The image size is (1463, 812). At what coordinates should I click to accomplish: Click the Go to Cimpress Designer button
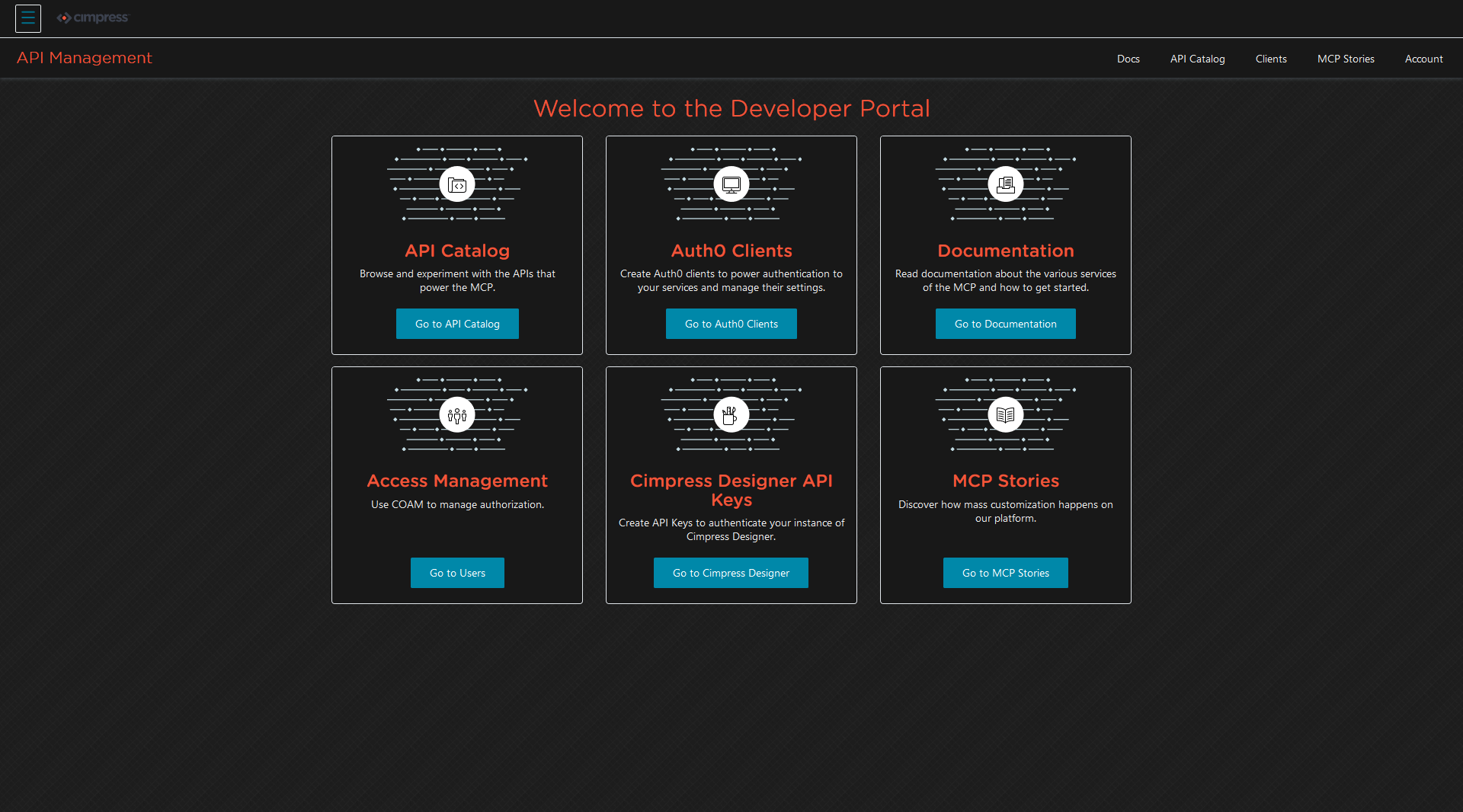(731, 573)
